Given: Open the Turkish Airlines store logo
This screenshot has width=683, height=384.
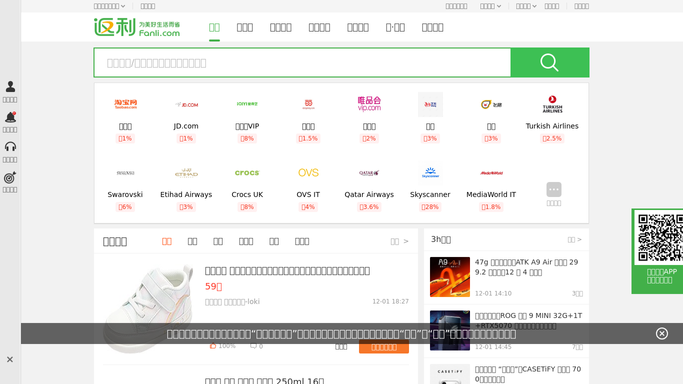Looking at the screenshot, I should pos(552,104).
